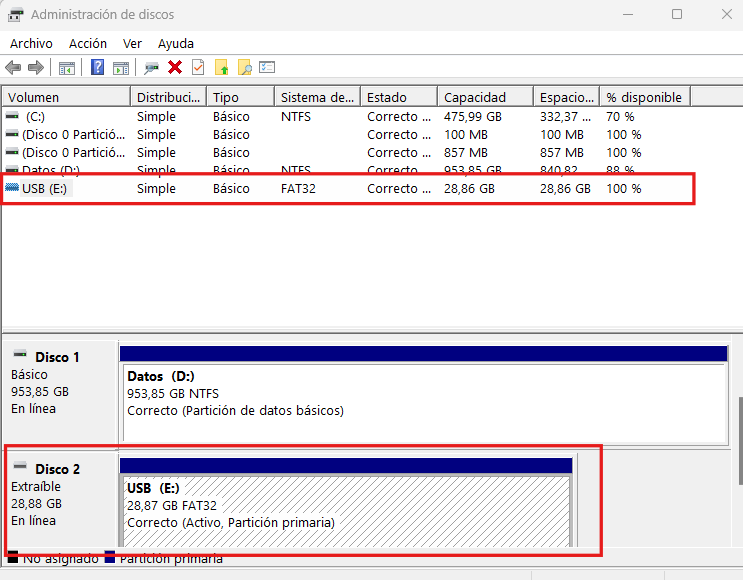Click the properties checkmark document icon
The height and width of the screenshot is (580, 743).
pyautogui.click(x=198, y=67)
